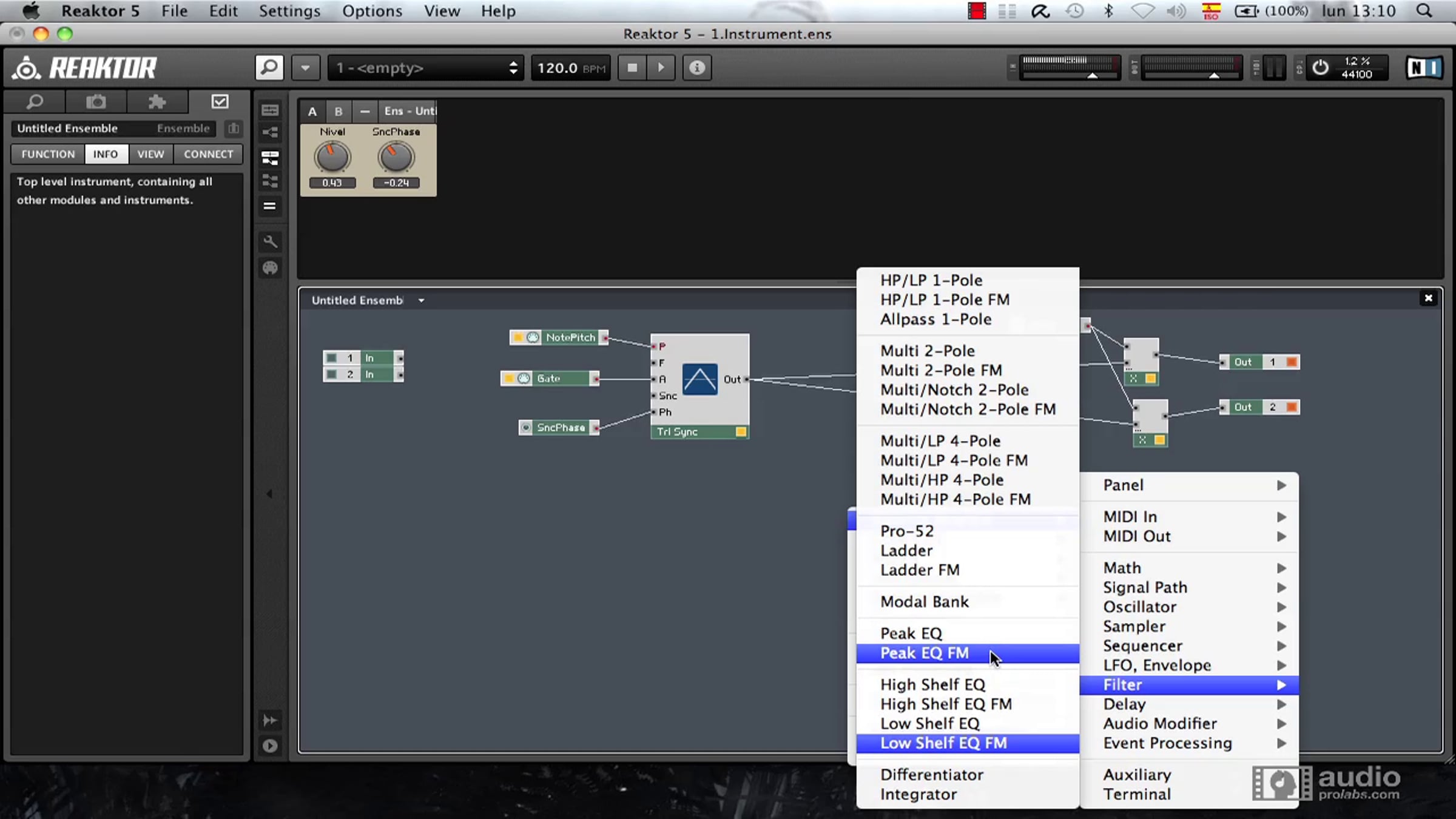1456x819 pixels.
Task: Click the NI logo button
Action: point(1423,67)
